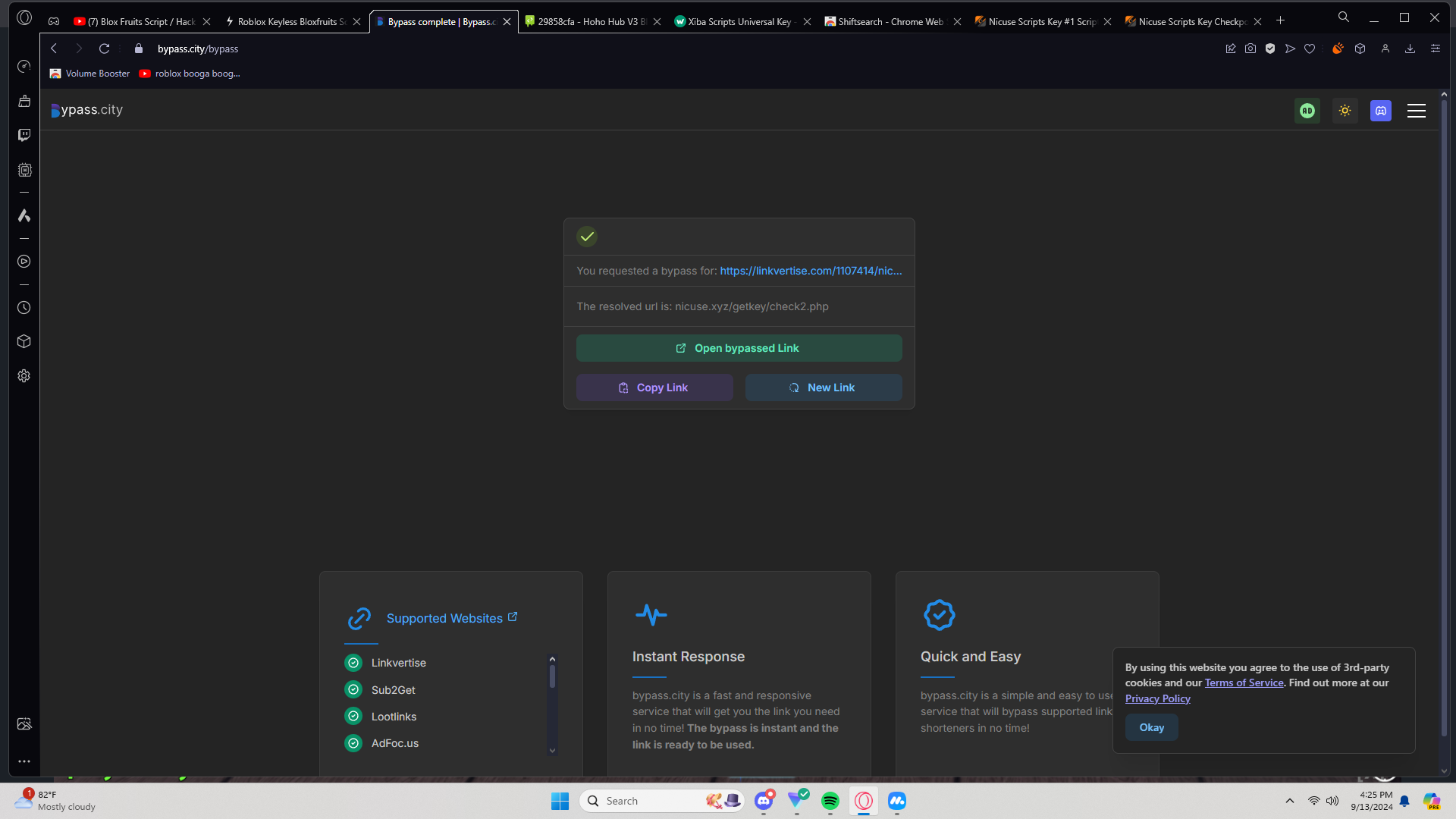Toggle light theme sun button
The image size is (1456, 819).
tap(1345, 111)
